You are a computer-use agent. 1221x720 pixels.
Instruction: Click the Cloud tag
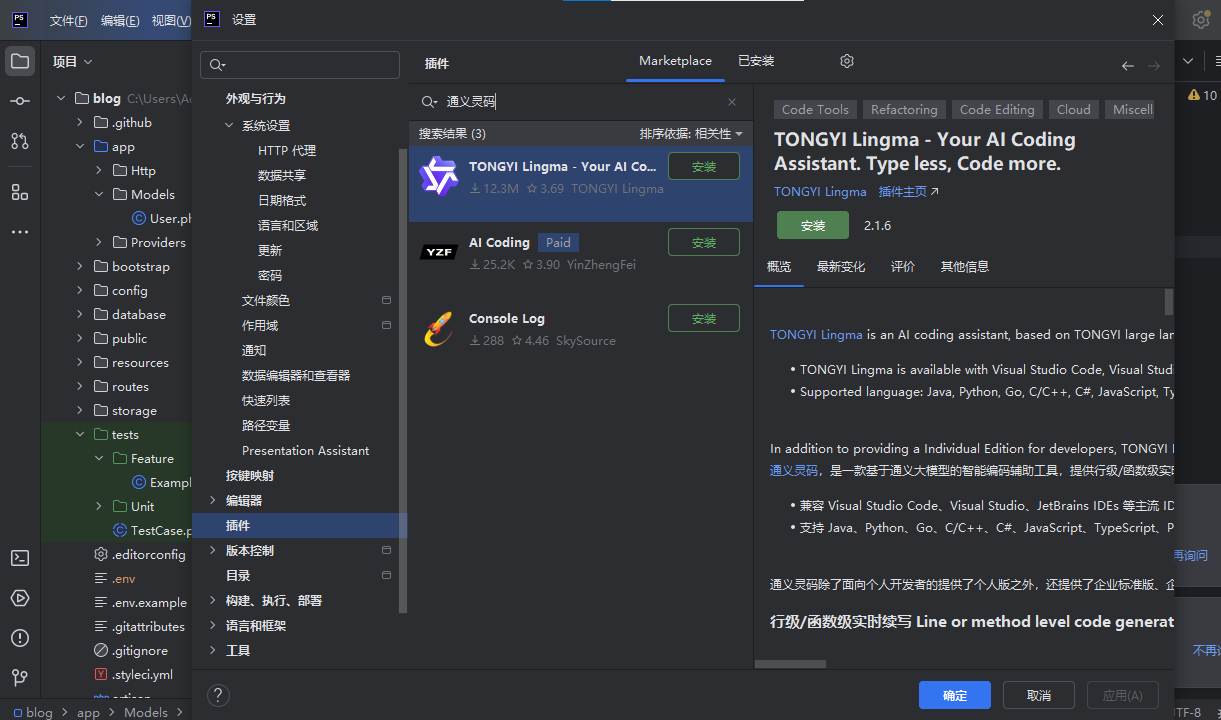pyautogui.click(x=1074, y=110)
